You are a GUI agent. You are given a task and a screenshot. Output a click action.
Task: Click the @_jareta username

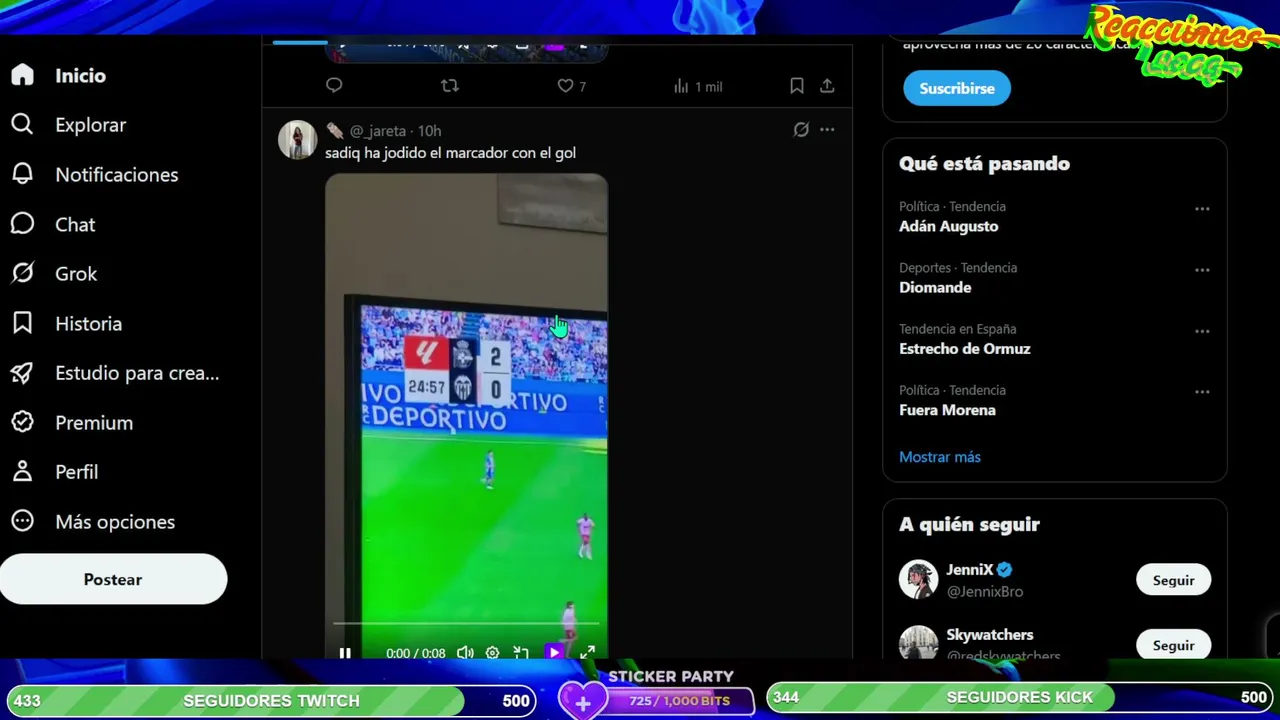pos(378,131)
